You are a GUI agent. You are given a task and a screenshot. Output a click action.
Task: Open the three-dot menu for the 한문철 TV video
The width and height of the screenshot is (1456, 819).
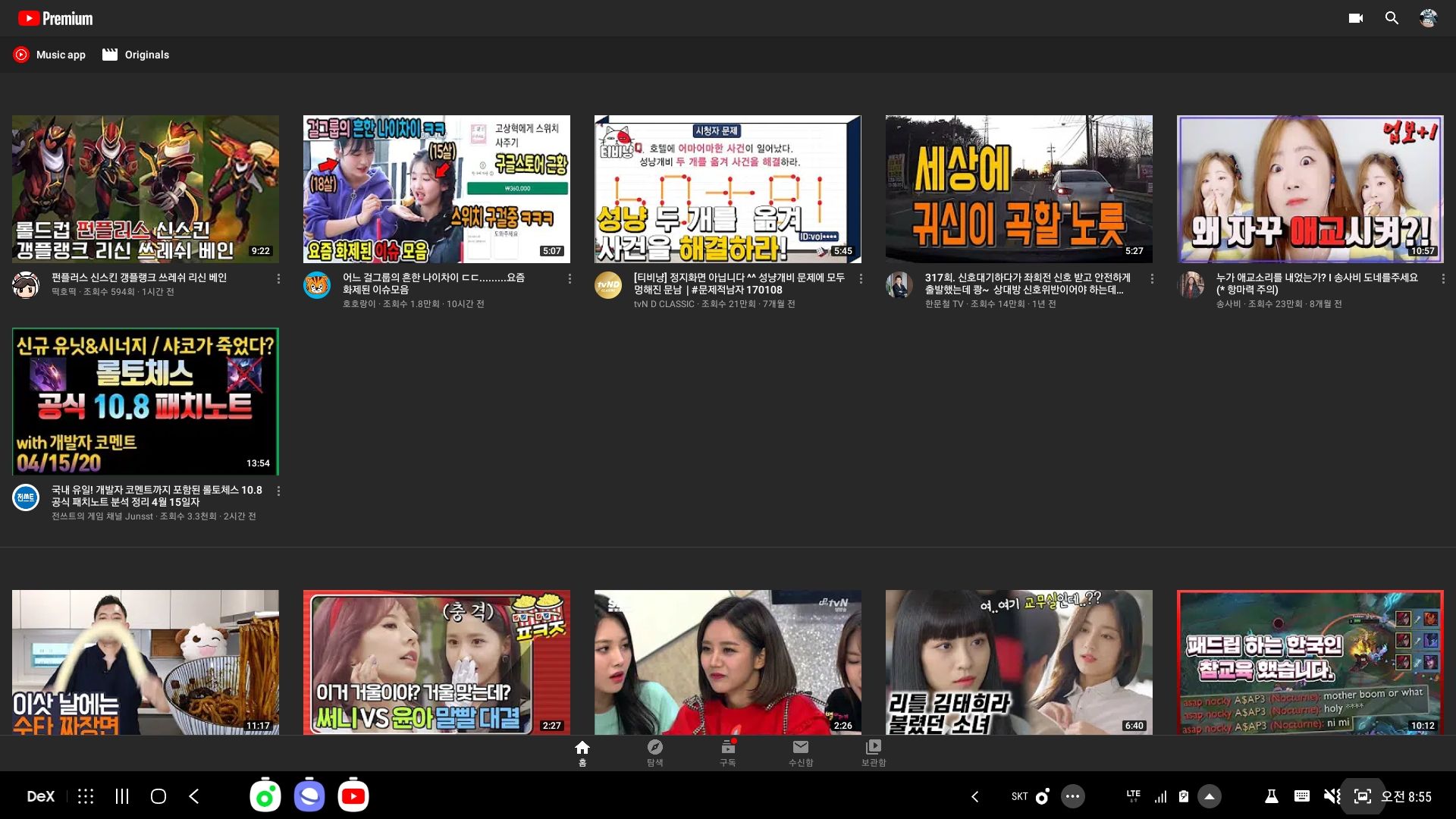pos(1152,279)
